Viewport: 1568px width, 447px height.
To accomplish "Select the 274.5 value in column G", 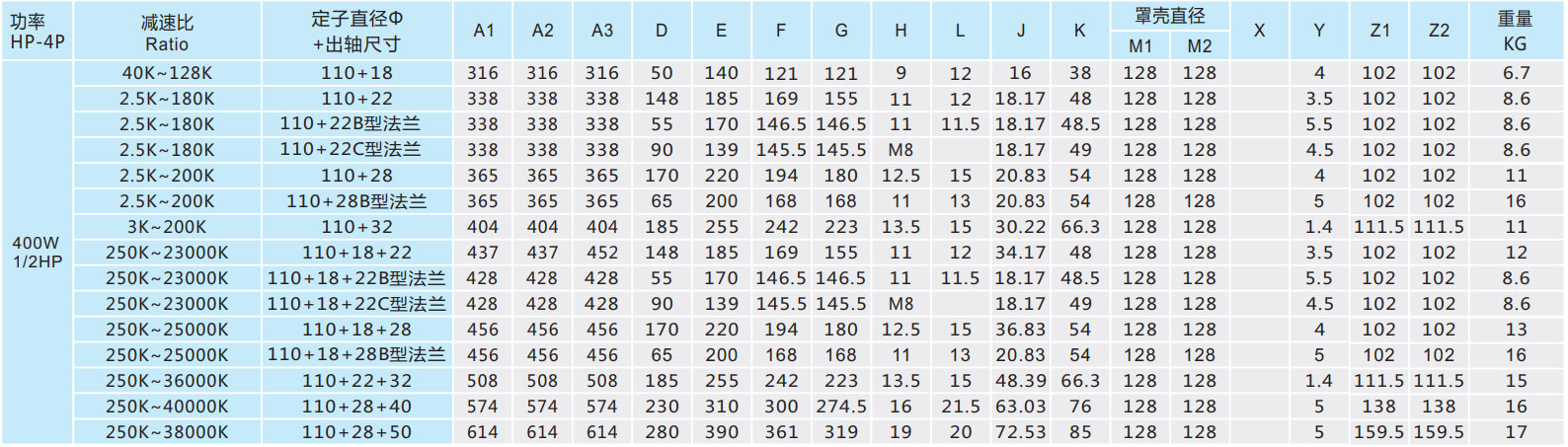I will pyautogui.click(x=841, y=407).
